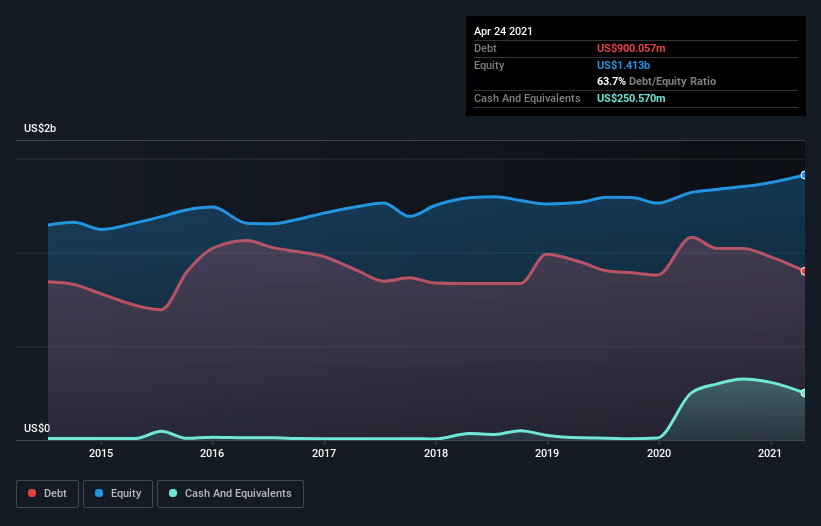Click the 2018 x-axis label
Image resolution: width=821 pixels, height=526 pixels.
point(436,453)
